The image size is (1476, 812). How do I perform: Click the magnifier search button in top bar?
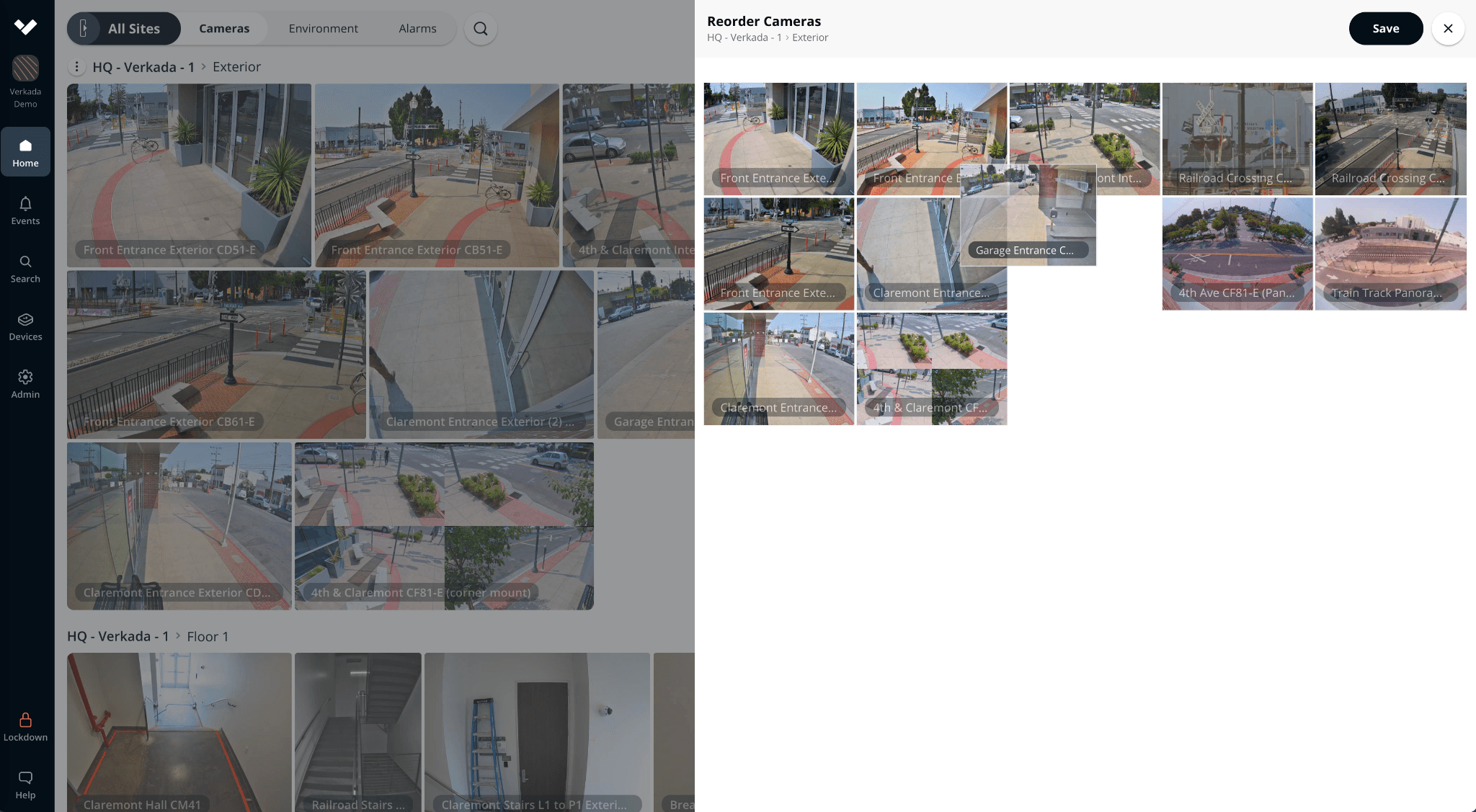[x=481, y=29]
